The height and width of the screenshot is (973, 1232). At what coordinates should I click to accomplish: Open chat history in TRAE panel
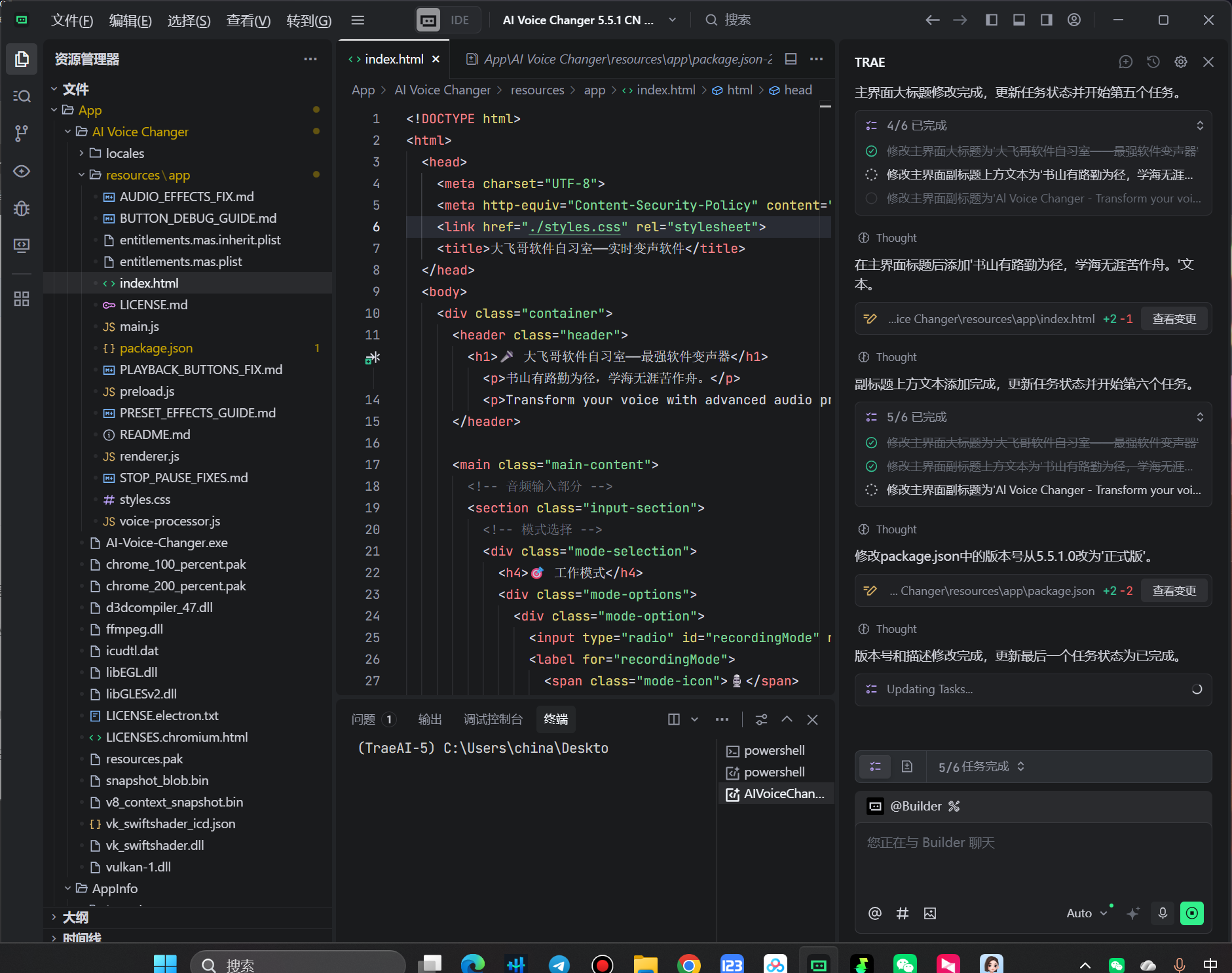click(1153, 62)
